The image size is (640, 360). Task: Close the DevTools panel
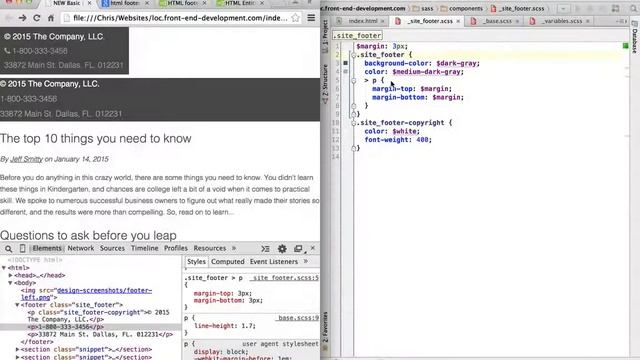[x=313, y=248]
